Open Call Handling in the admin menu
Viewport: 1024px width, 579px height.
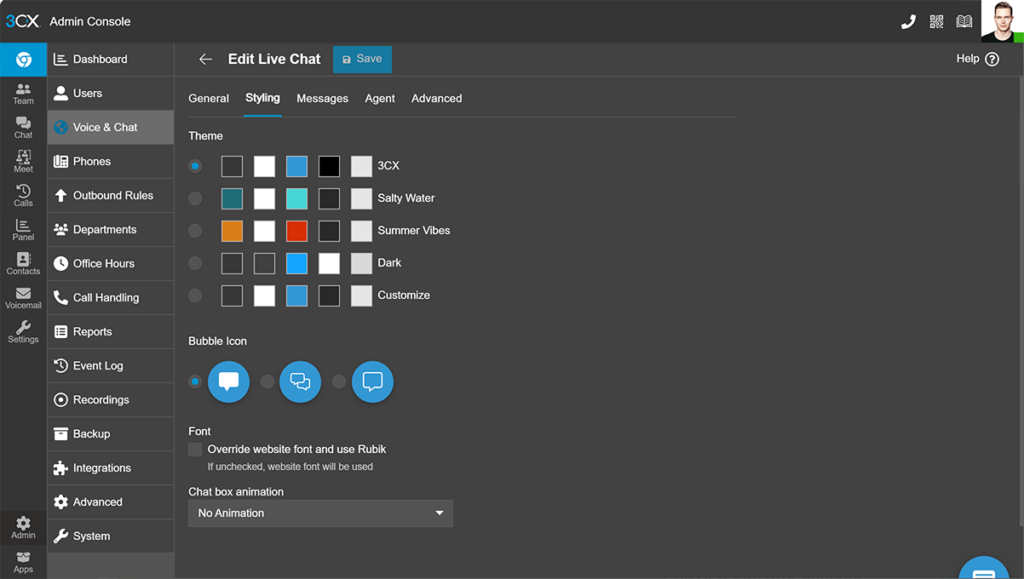pos(105,298)
